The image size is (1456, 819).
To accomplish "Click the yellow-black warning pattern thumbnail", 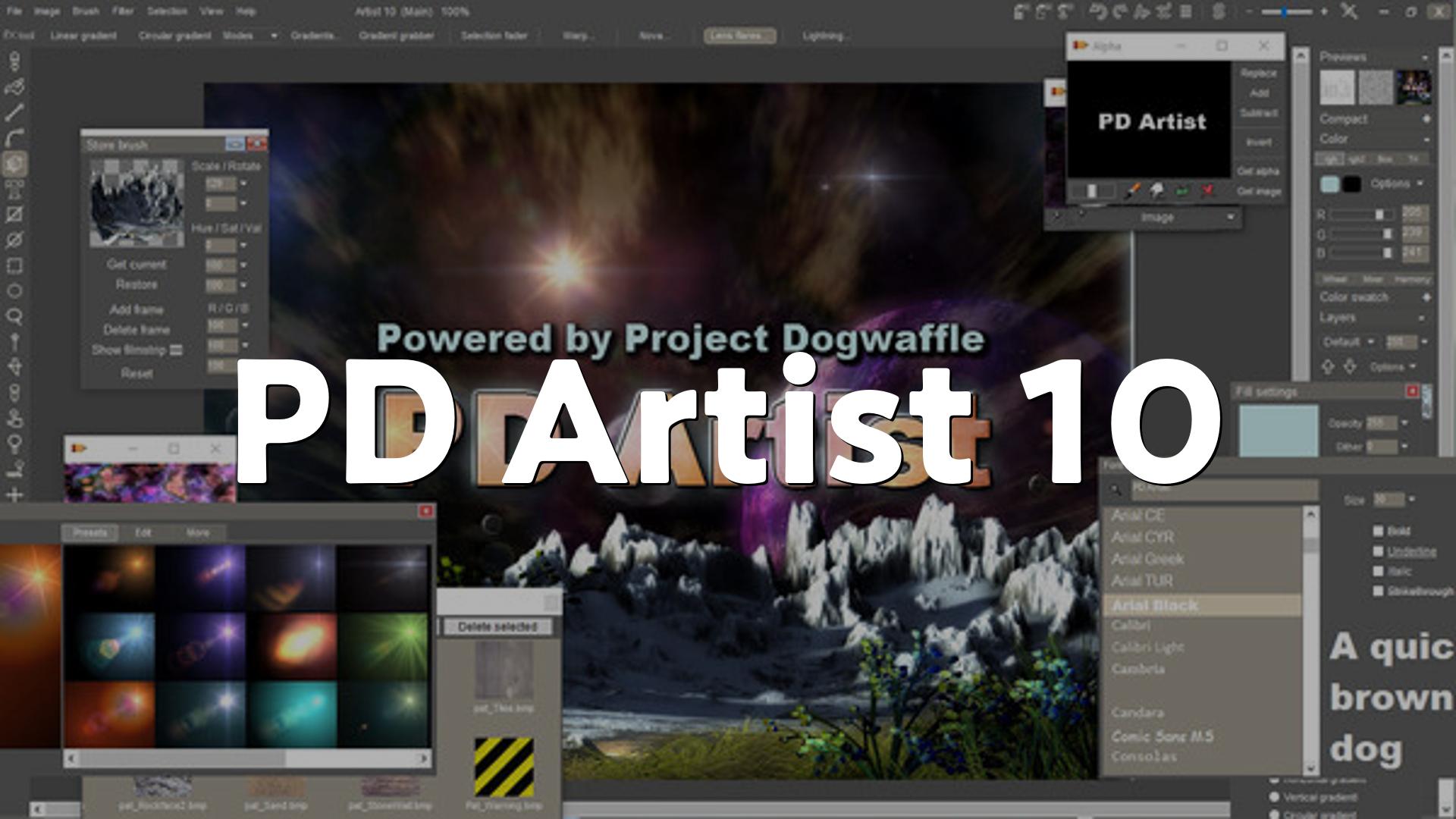I will pyautogui.click(x=504, y=767).
